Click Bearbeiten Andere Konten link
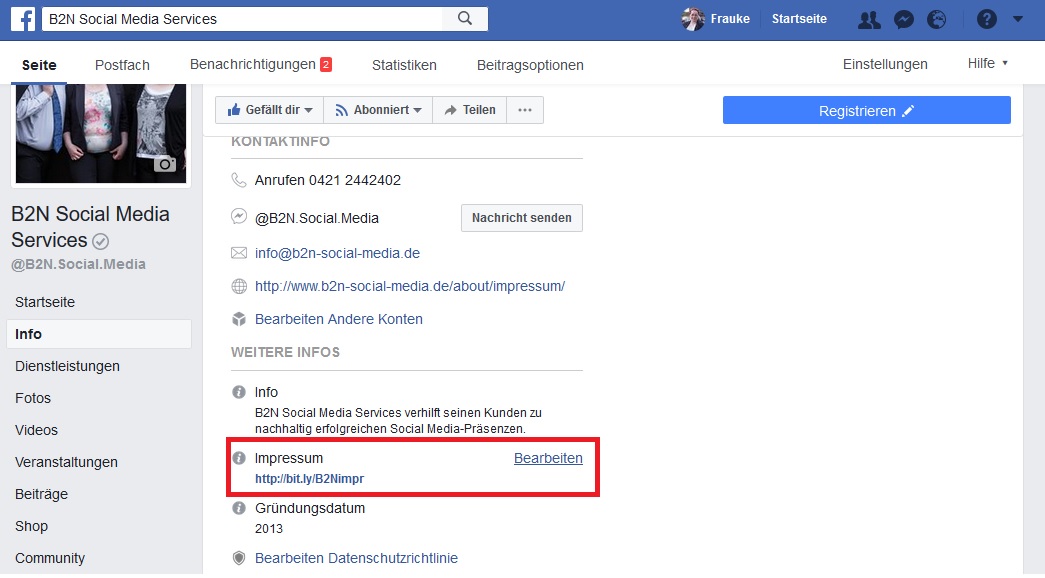 [x=339, y=319]
